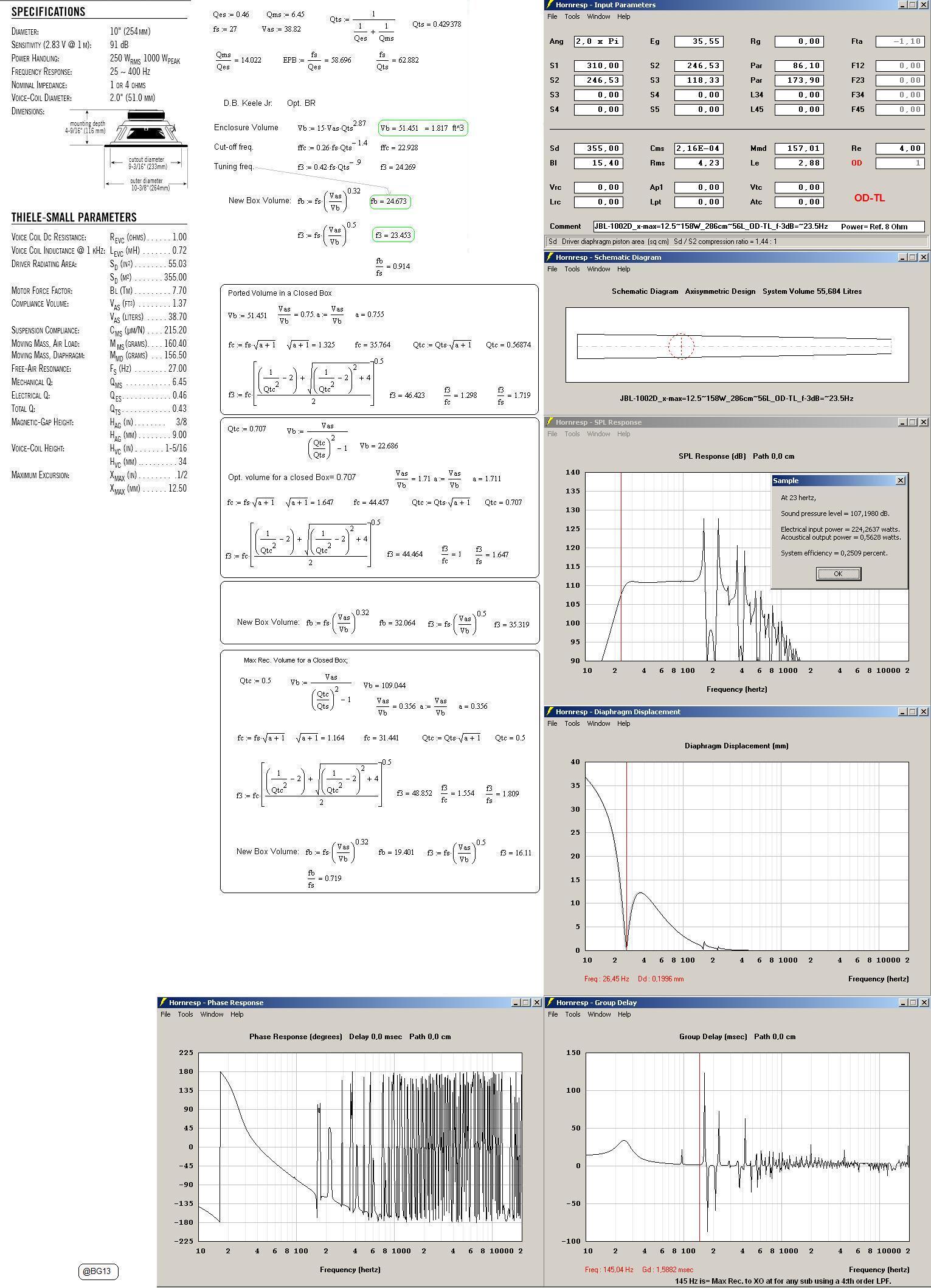Click the OD field showing 1

900,163
